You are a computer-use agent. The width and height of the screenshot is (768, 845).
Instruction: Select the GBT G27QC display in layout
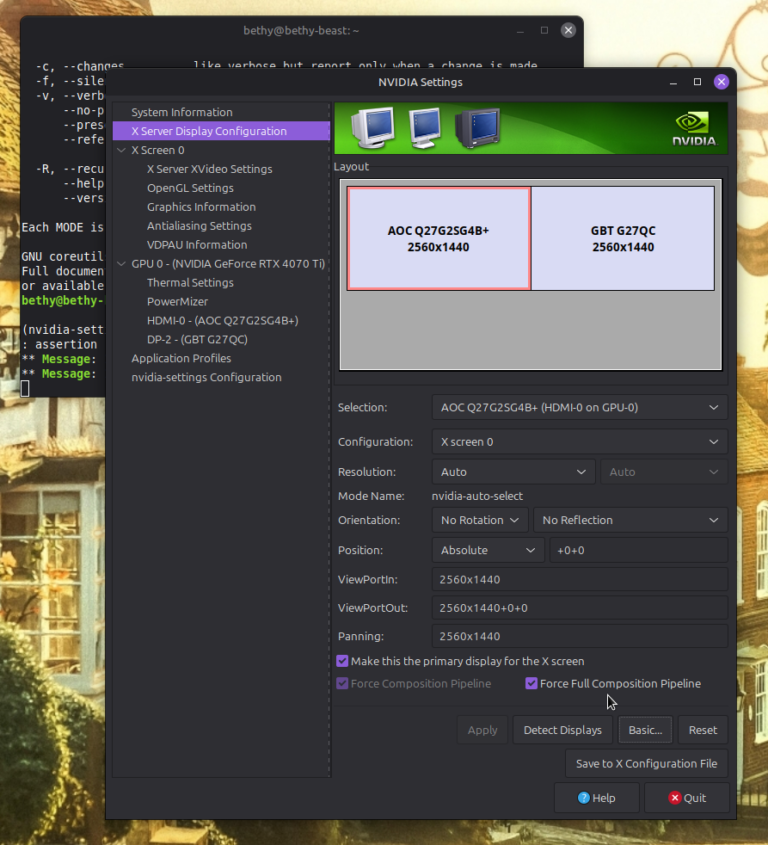click(x=622, y=238)
